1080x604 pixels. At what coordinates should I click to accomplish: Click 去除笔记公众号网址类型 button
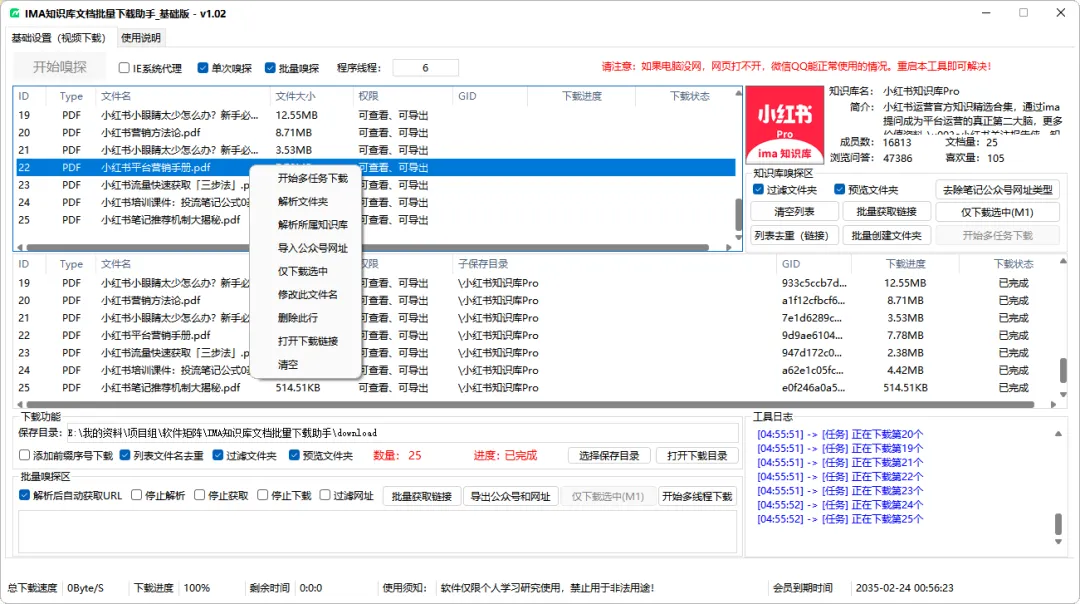(x=997, y=189)
